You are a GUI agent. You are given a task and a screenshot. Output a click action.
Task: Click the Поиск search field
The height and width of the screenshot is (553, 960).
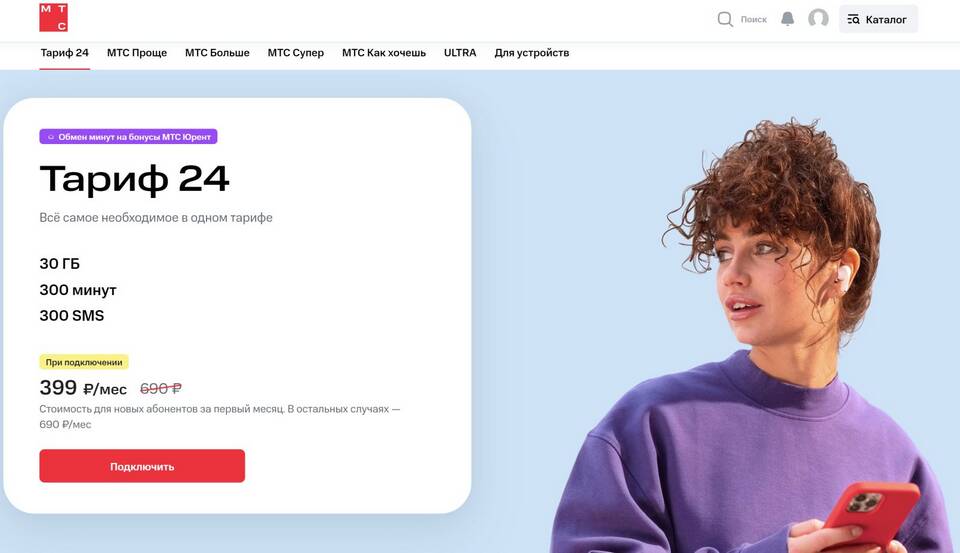754,20
